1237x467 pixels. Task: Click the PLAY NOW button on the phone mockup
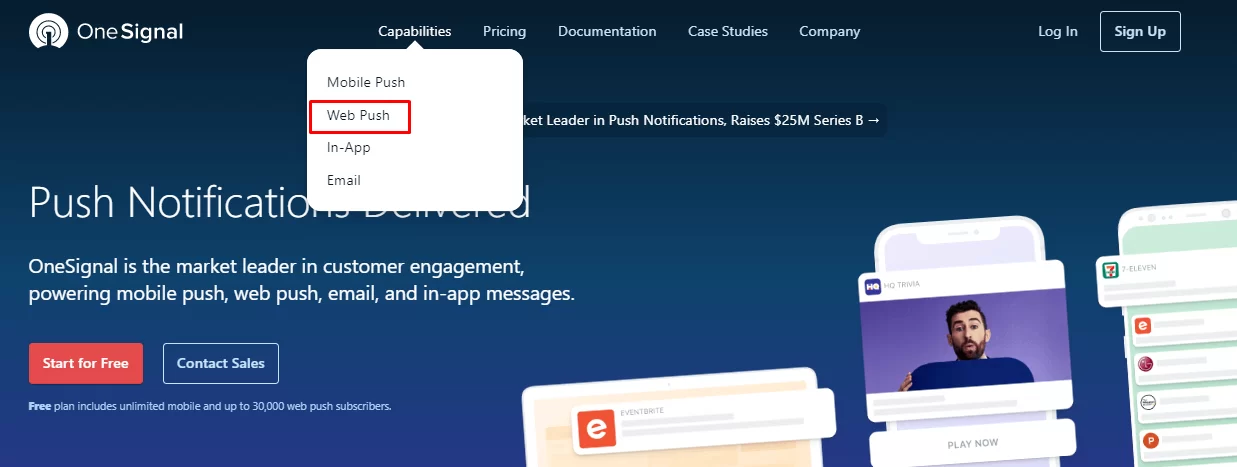[x=972, y=443]
